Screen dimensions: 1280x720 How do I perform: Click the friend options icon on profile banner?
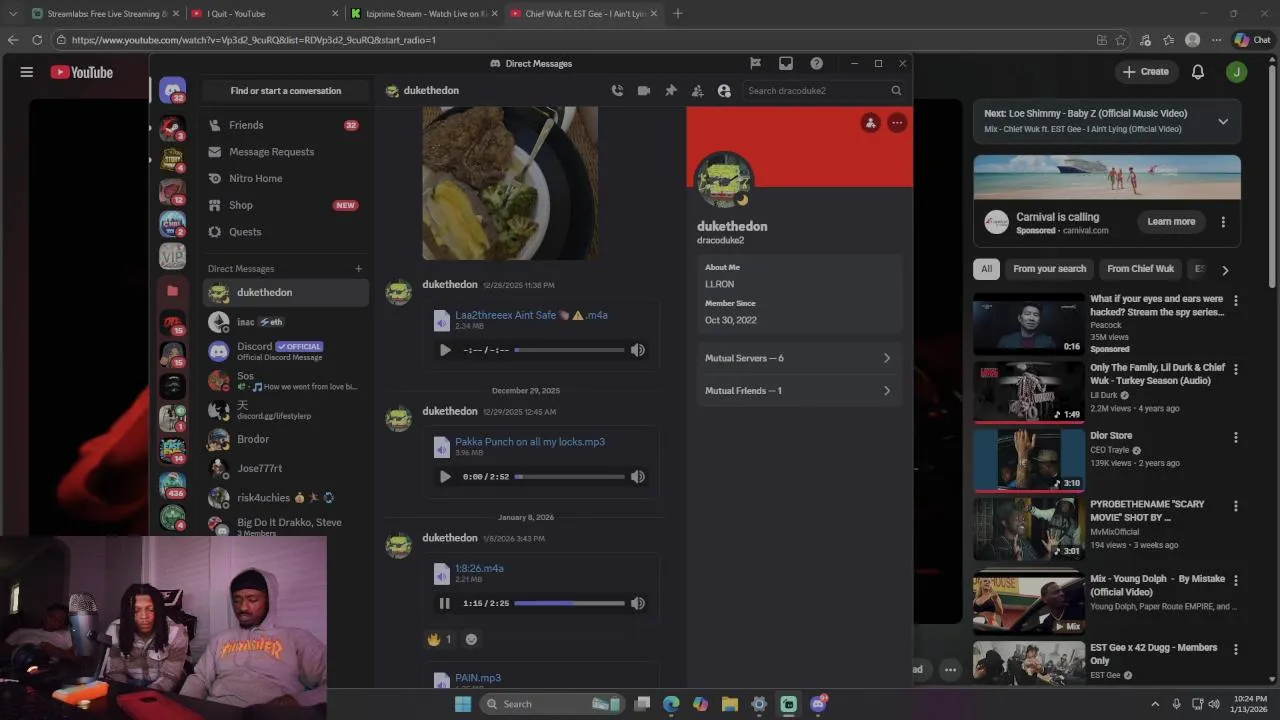[x=871, y=123]
